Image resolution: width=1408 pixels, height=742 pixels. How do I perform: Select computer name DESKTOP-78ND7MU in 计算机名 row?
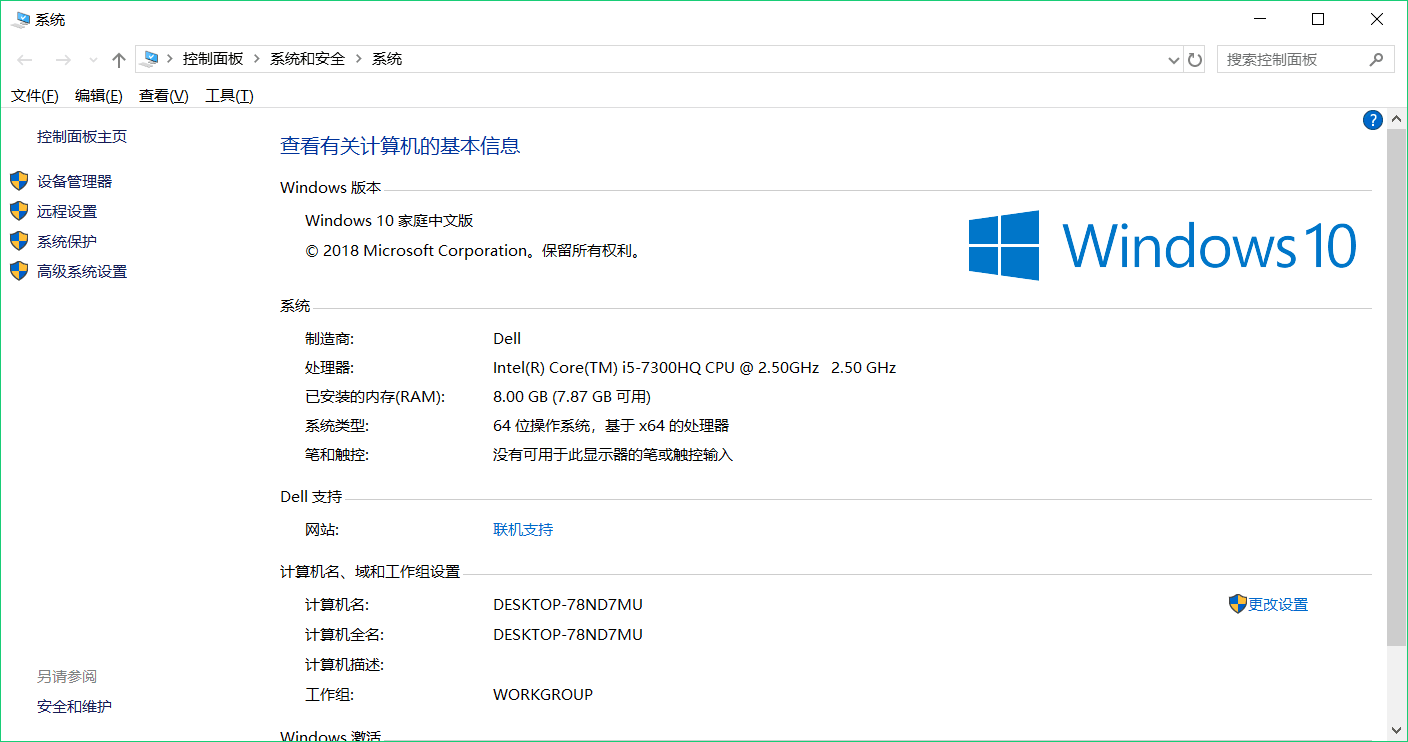[x=568, y=605]
